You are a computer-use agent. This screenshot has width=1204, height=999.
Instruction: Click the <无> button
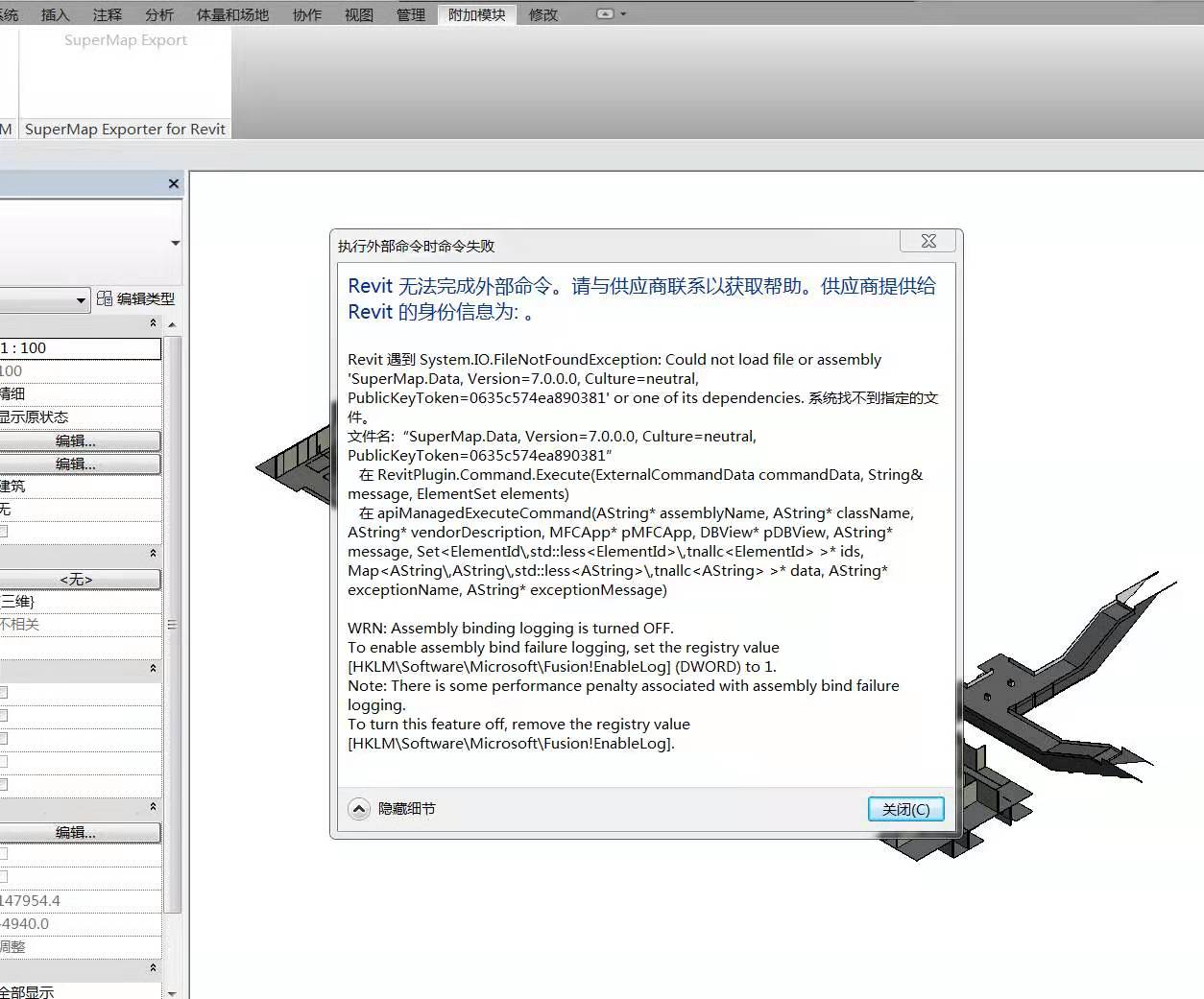81,579
